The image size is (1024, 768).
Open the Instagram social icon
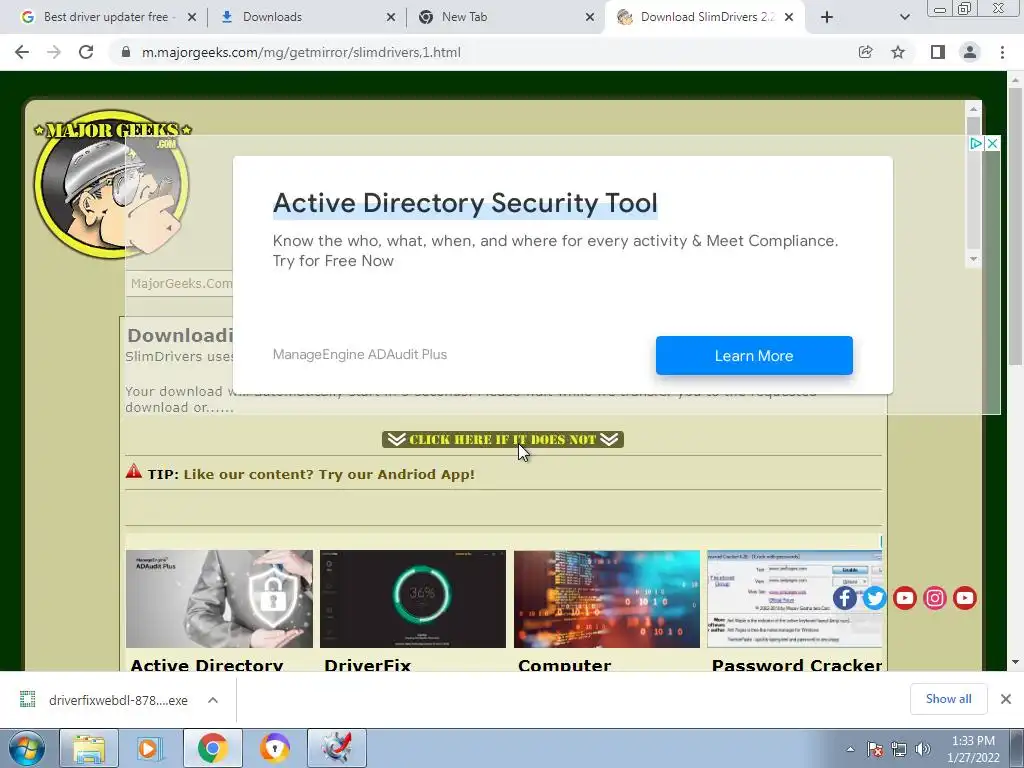click(x=935, y=598)
